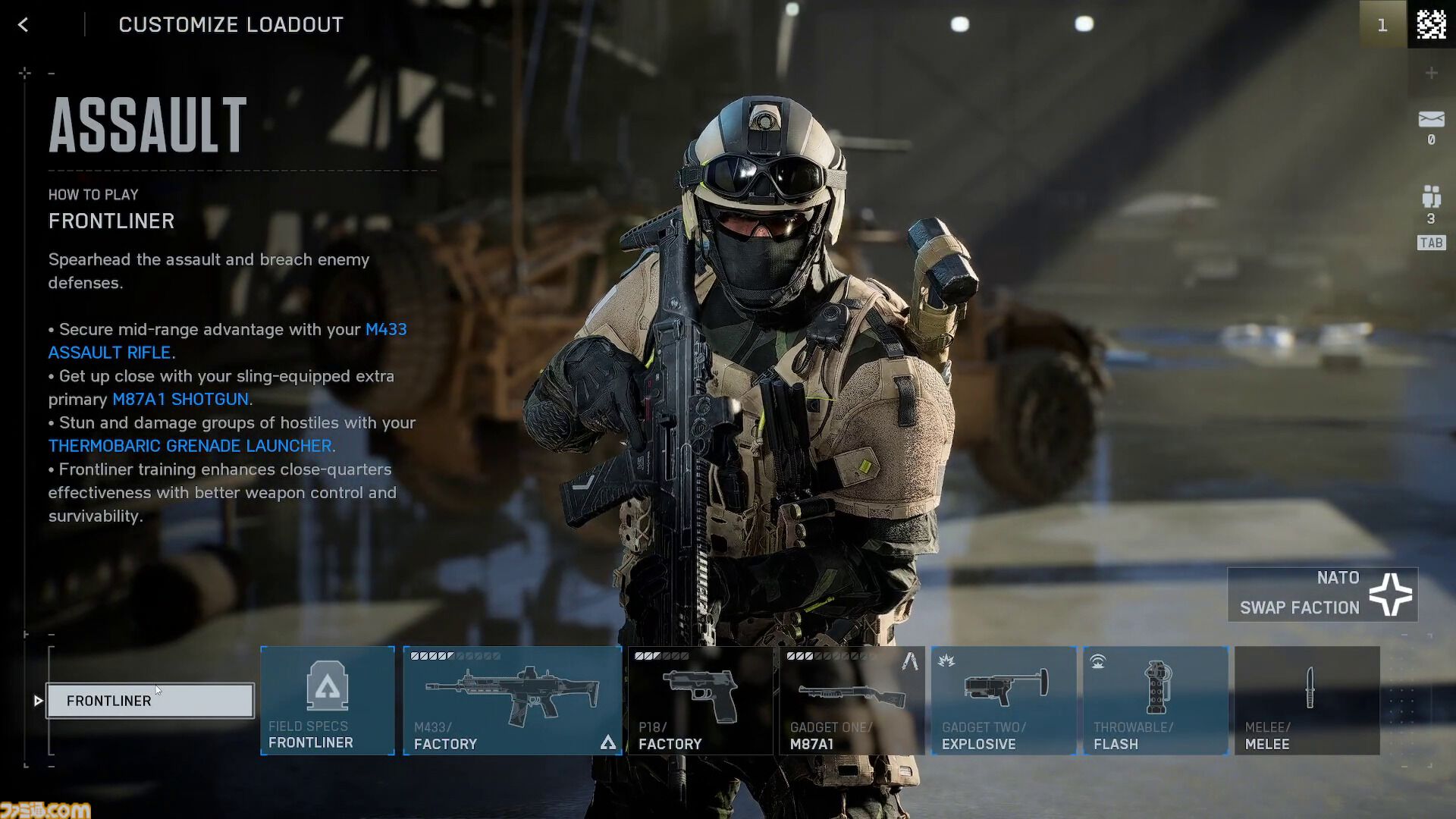Click the sling icon on M87A1 slot
This screenshot has width=1456, height=819.
tap(910, 661)
